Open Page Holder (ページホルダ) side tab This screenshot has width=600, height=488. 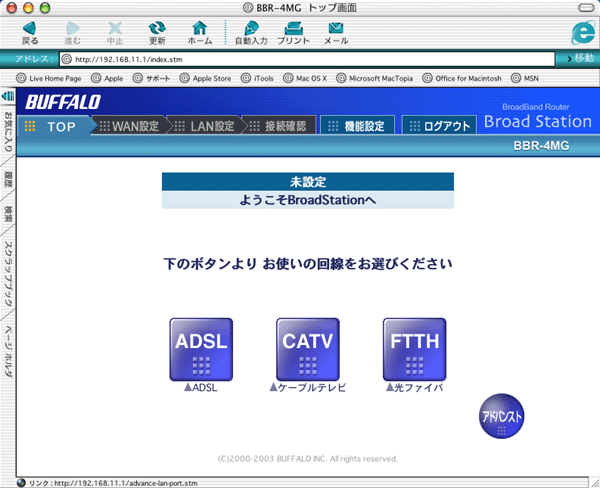click(8, 351)
